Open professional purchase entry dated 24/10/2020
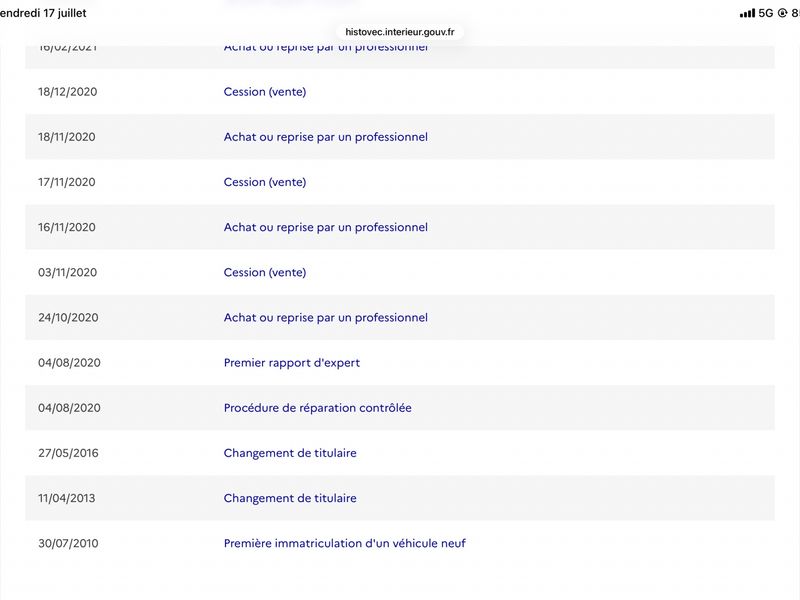The height and width of the screenshot is (600, 800). coord(326,317)
